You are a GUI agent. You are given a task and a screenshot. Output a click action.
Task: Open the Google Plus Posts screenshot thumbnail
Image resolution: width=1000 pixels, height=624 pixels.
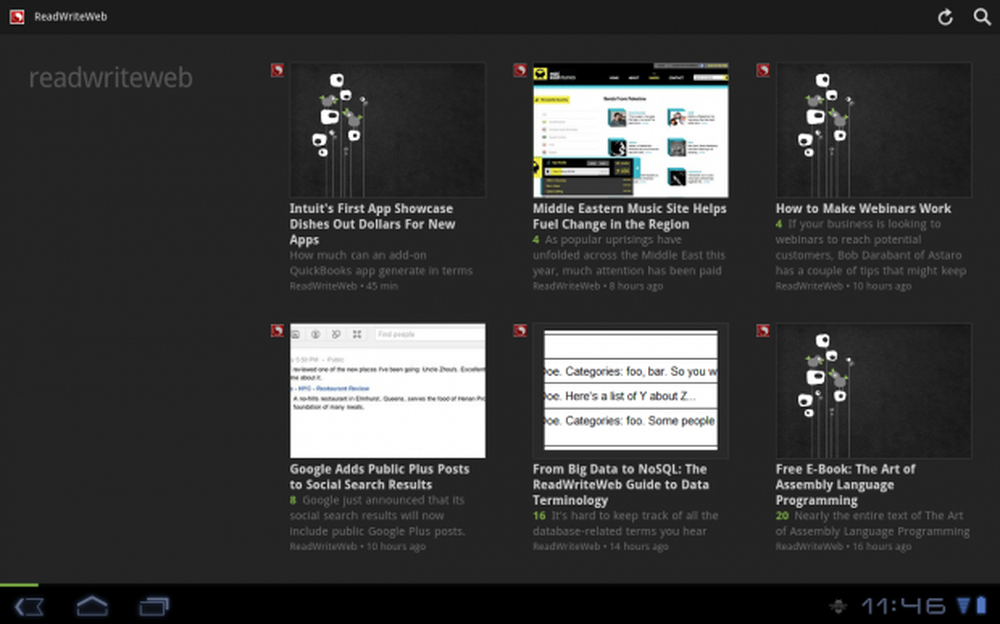click(388, 390)
